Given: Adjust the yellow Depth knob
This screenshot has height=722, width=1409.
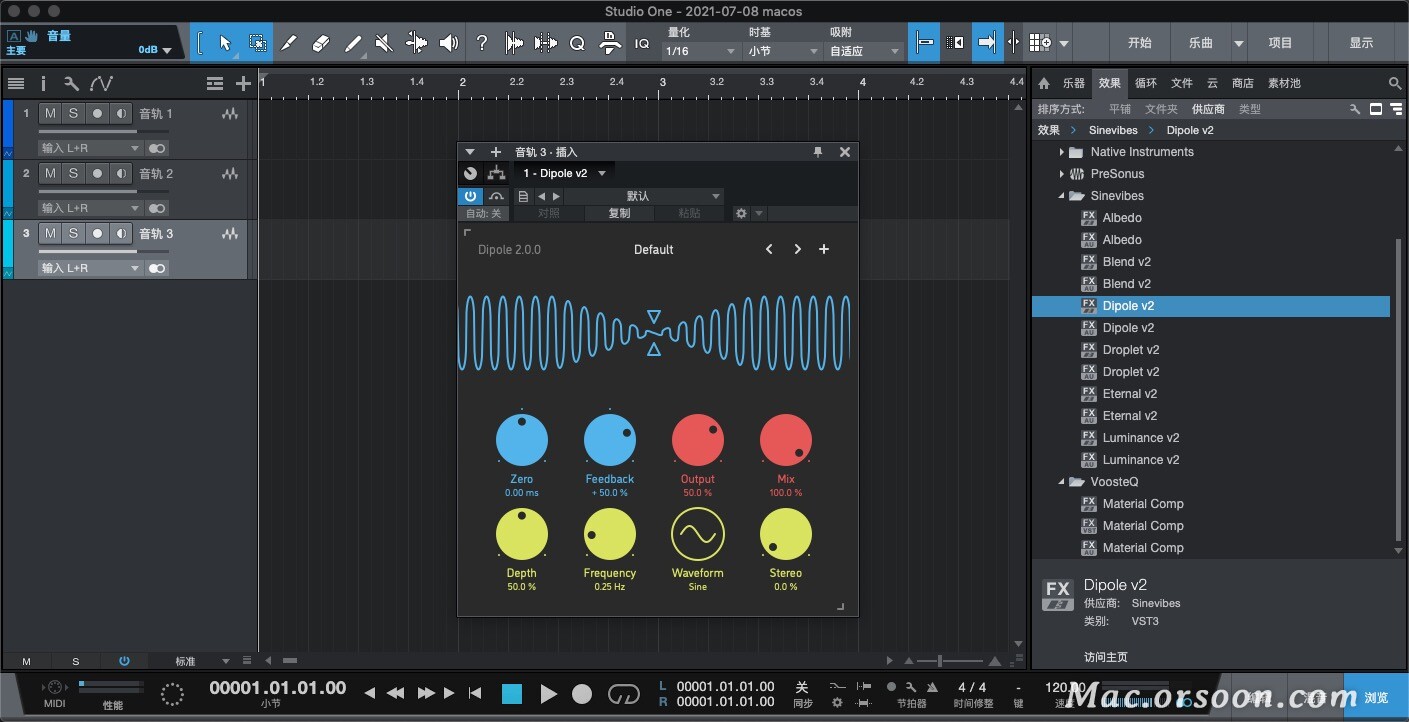Looking at the screenshot, I should [x=522, y=534].
